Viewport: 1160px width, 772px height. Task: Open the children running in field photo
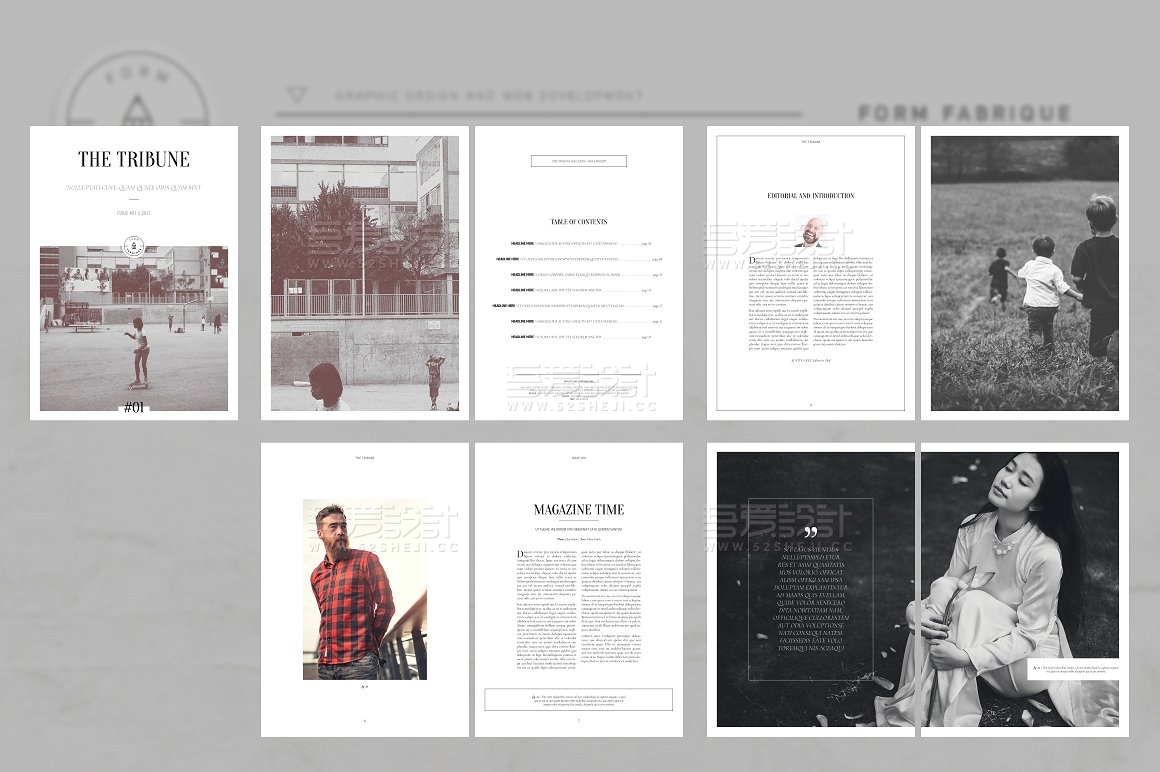pos(1024,272)
